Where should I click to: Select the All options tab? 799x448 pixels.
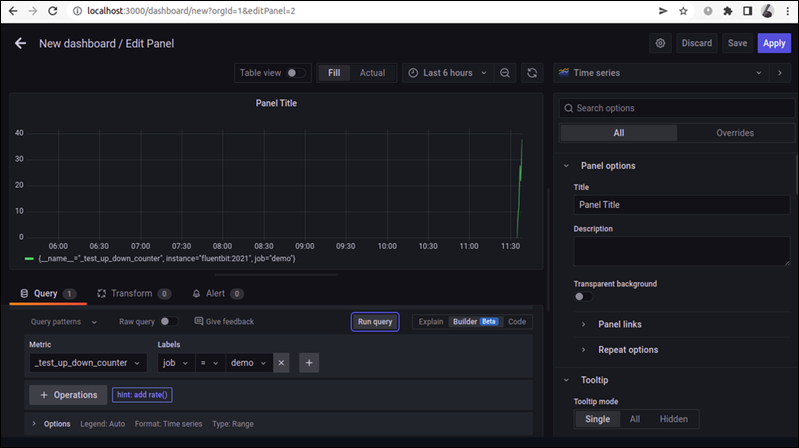[x=619, y=133]
